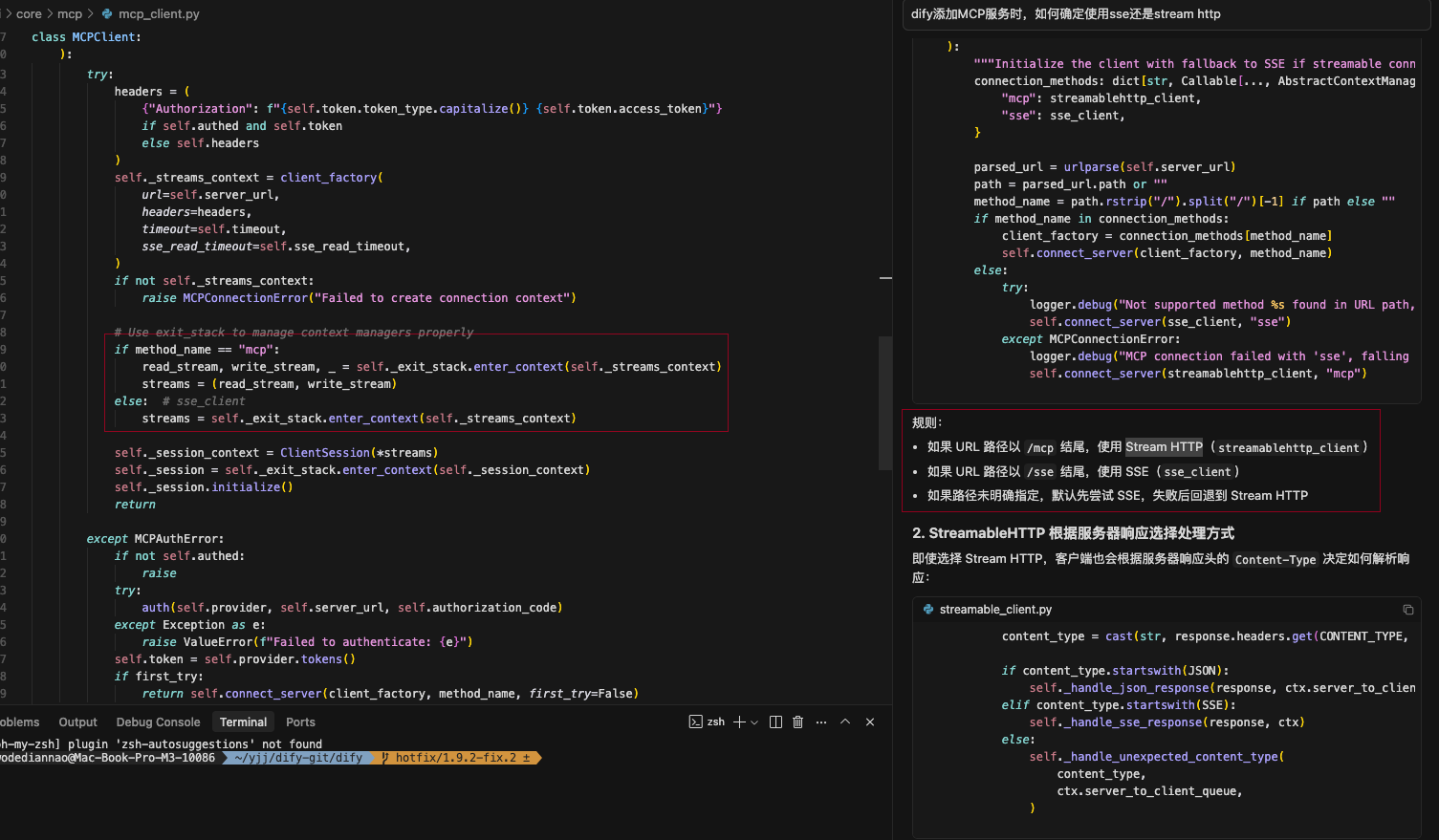This screenshot has width=1439, height=840.
Task: Click Python file icon in breadcrumb
Action: pyautogui.click(x=107, y=14)
